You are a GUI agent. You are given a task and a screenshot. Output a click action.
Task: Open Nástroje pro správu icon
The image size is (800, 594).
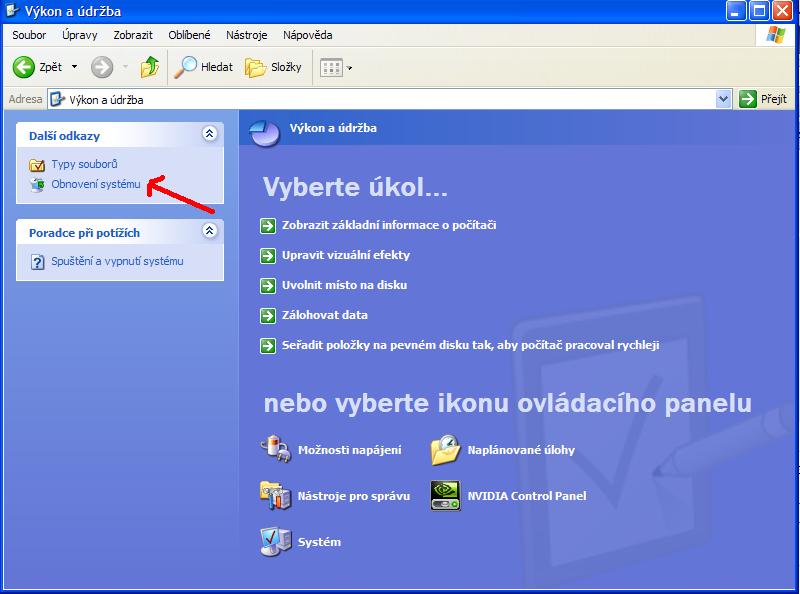pyautogui.click(x=276, y=495)
